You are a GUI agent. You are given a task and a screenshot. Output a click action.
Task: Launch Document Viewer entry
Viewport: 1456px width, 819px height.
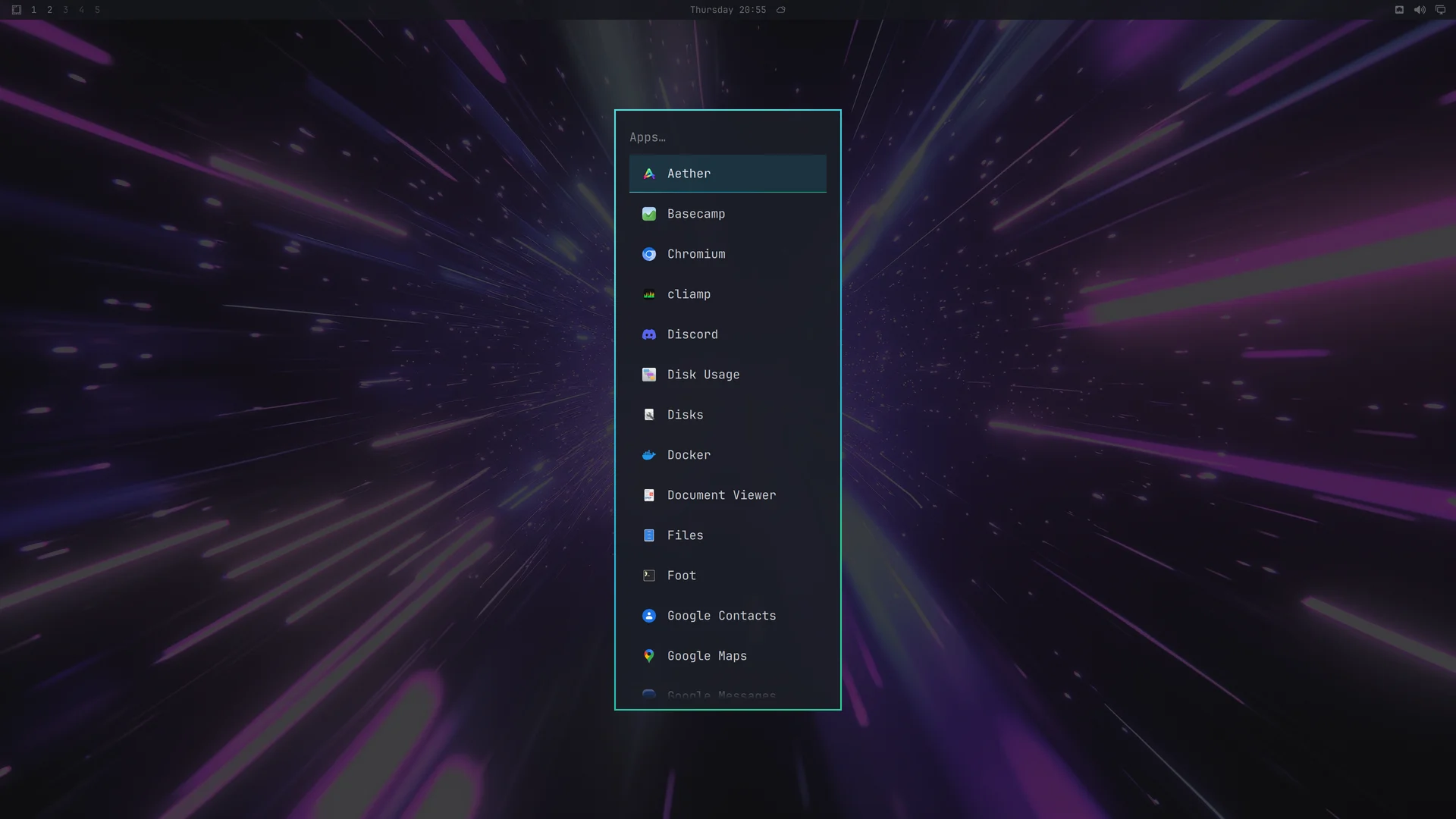(x=728, y=495)
